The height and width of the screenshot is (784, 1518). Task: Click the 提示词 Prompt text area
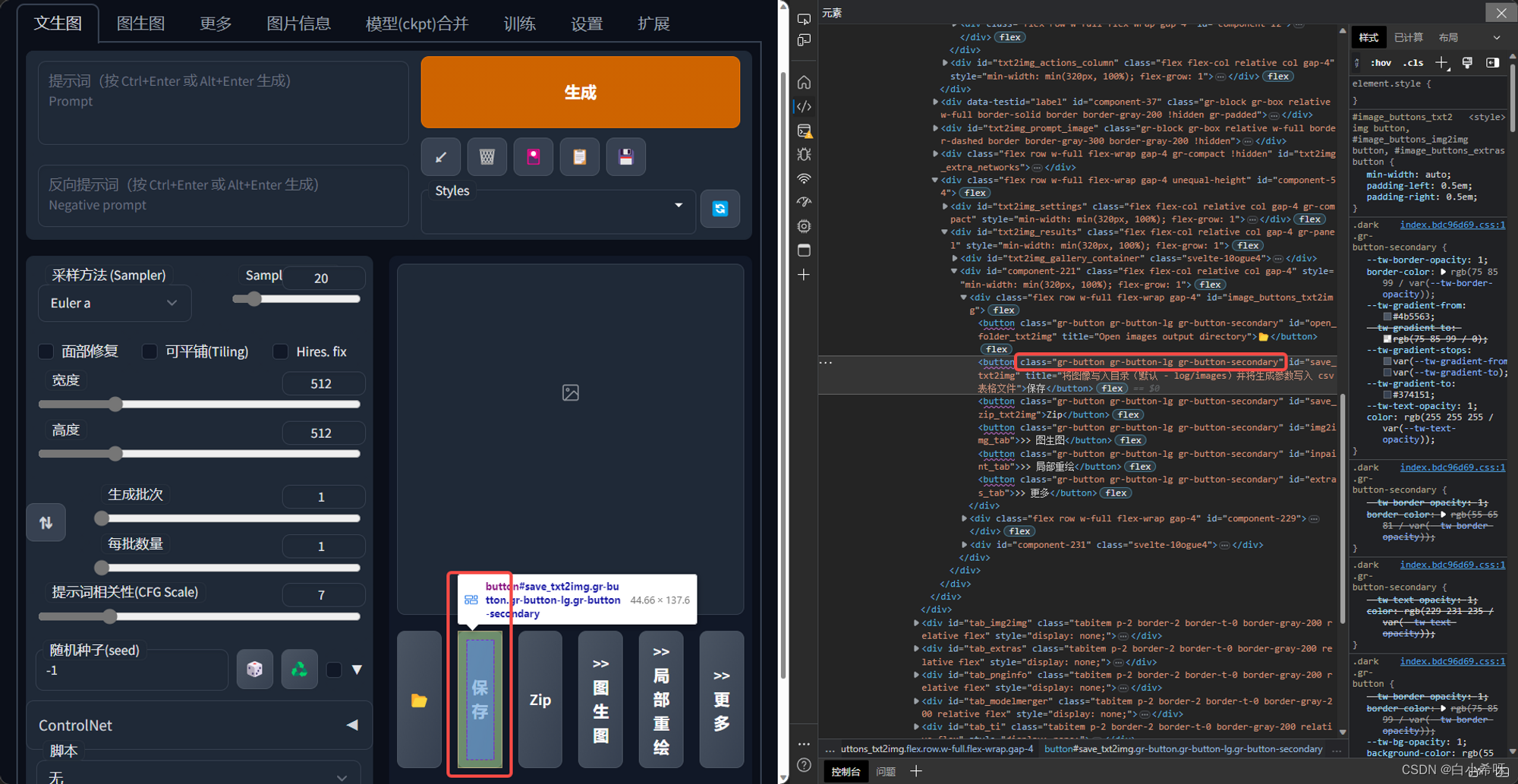(223, 102)
